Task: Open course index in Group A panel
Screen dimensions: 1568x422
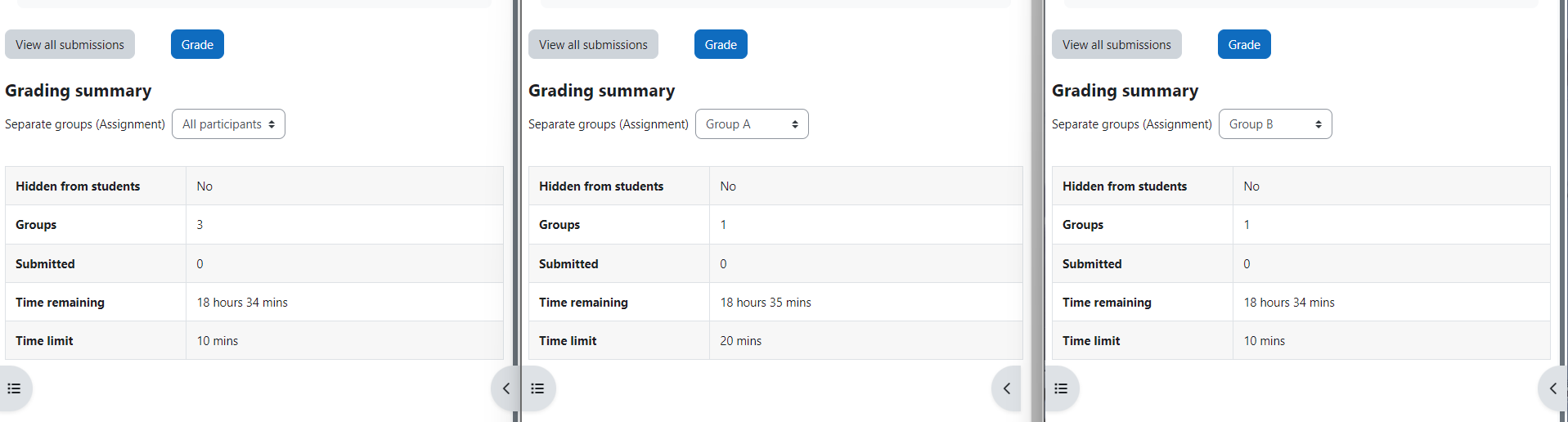Action: [x=537, y=388]
